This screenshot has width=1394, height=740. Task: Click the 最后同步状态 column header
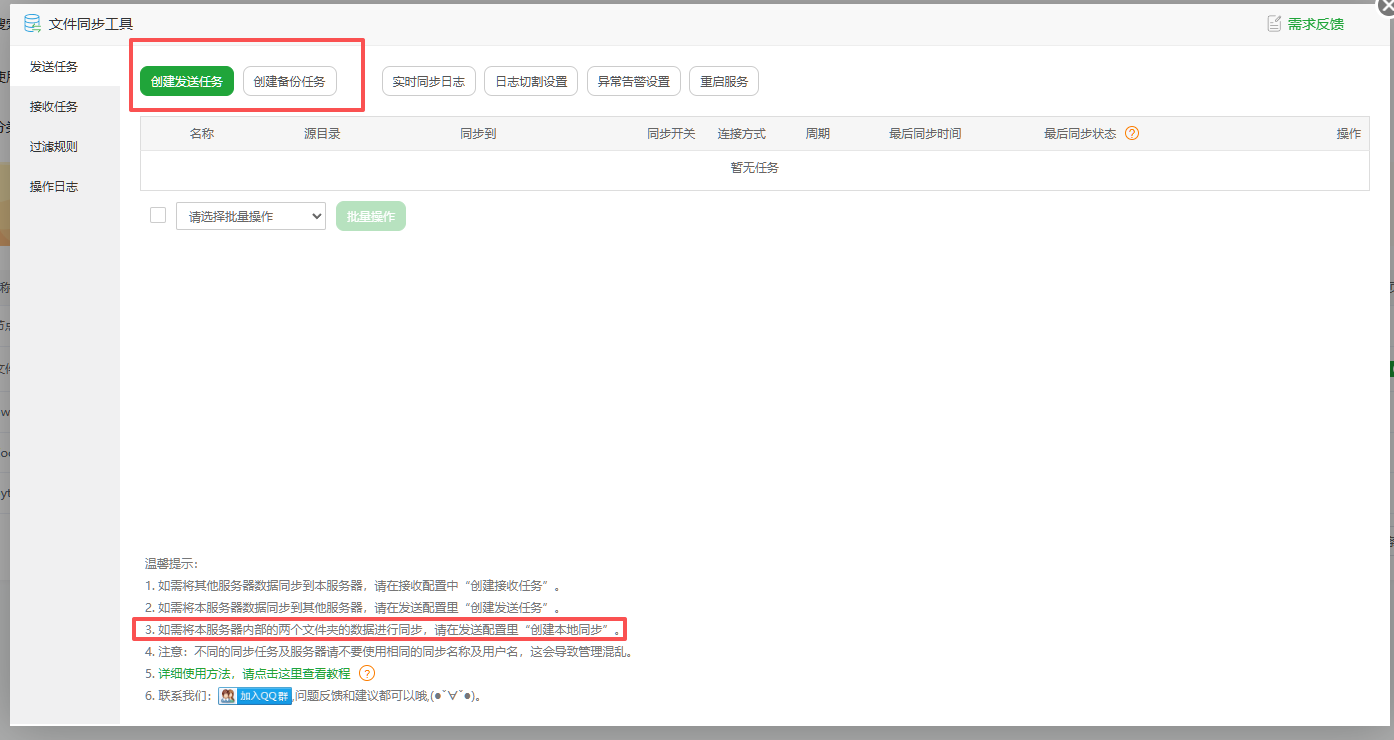tap(1080, 133)
